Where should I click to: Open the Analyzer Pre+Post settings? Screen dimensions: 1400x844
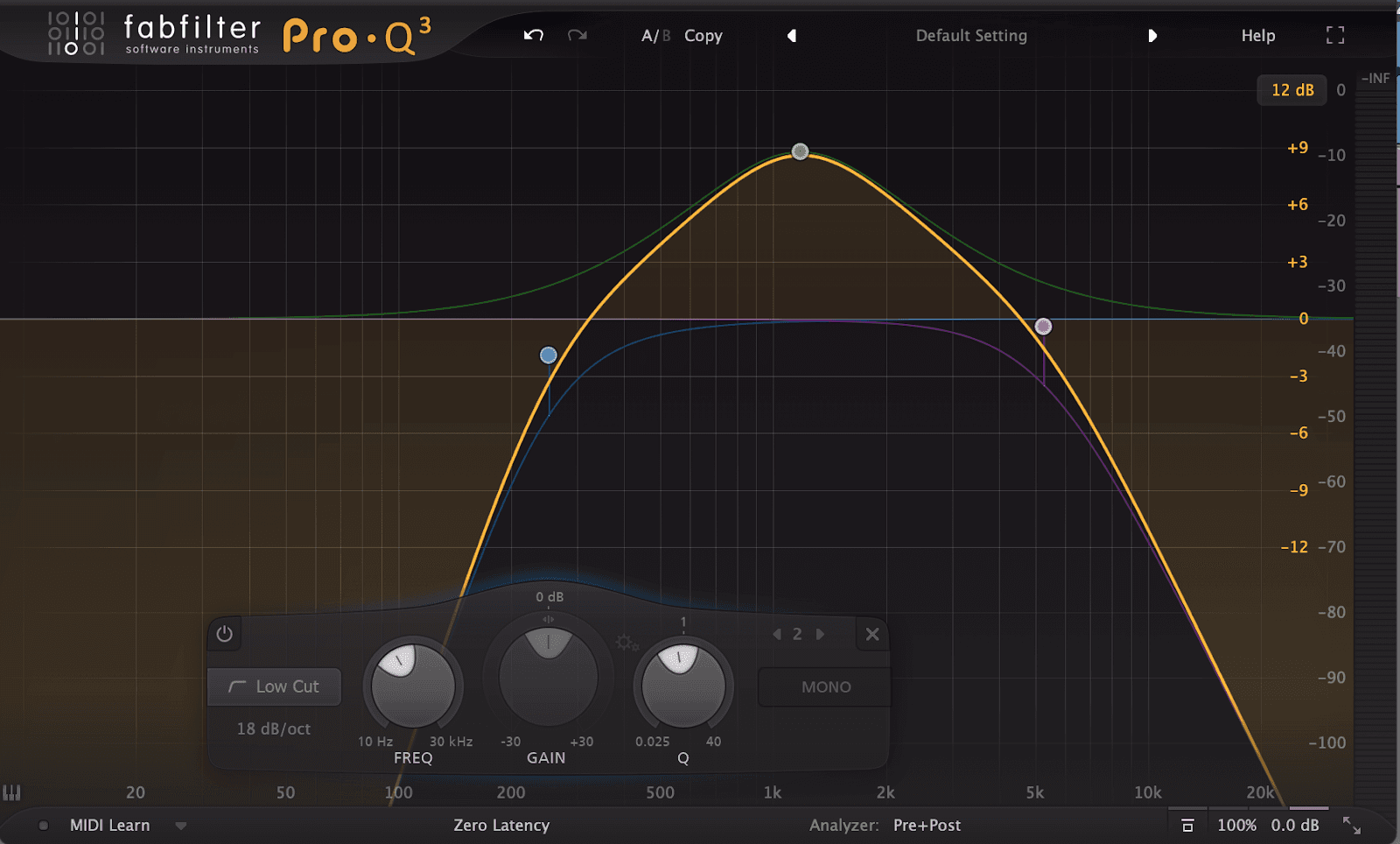[x=927, y=825]
